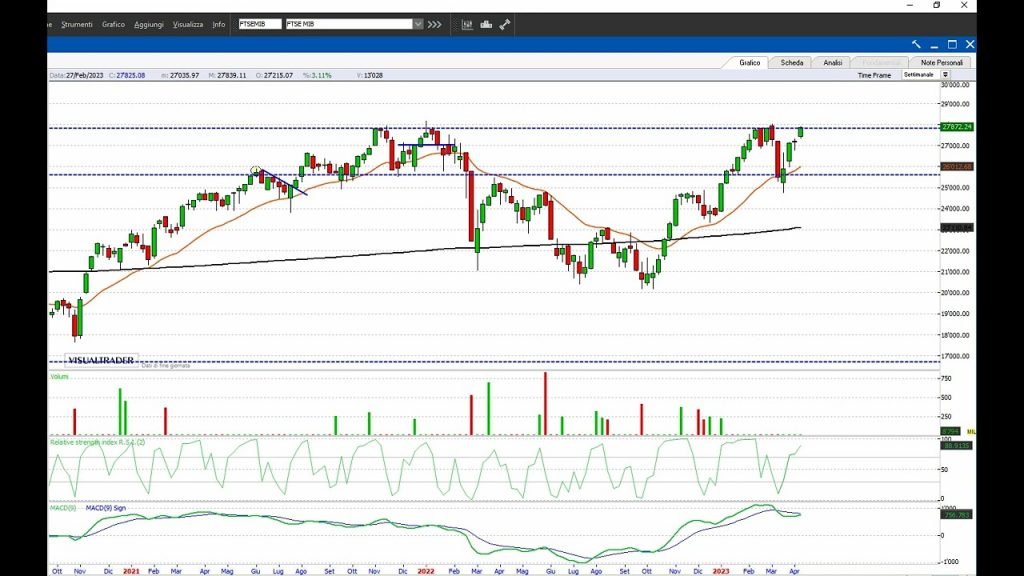Image resolution: width=1024 pixels, height=576 pixels.
Task: Maximize the inner chart window
Action: pos(952,44)
